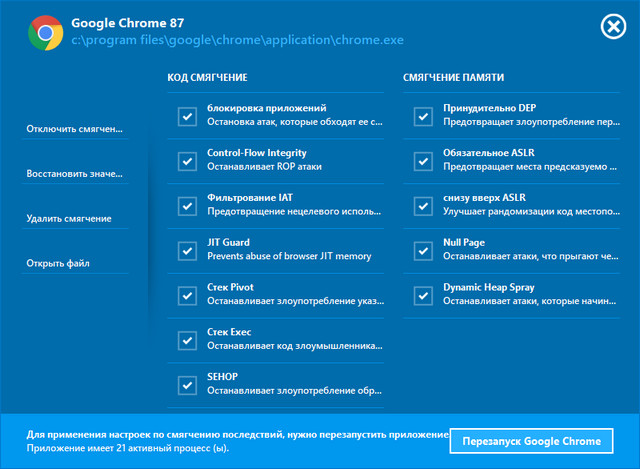Toggle the Фильтрование IAT checkbox
This screenshot has height=469, width=640.
[187, 205]
